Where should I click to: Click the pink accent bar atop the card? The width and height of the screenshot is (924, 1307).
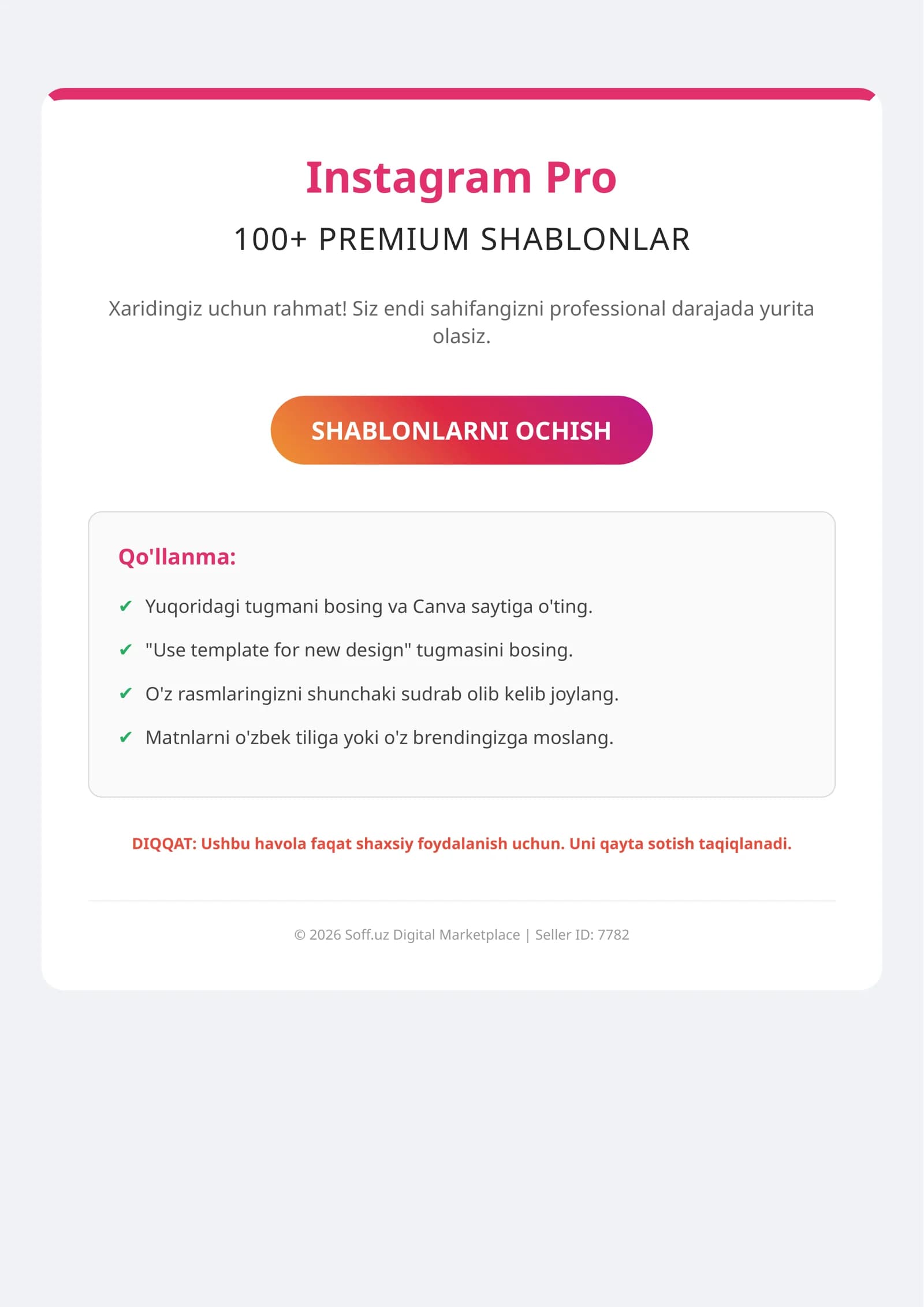[461, 94]
